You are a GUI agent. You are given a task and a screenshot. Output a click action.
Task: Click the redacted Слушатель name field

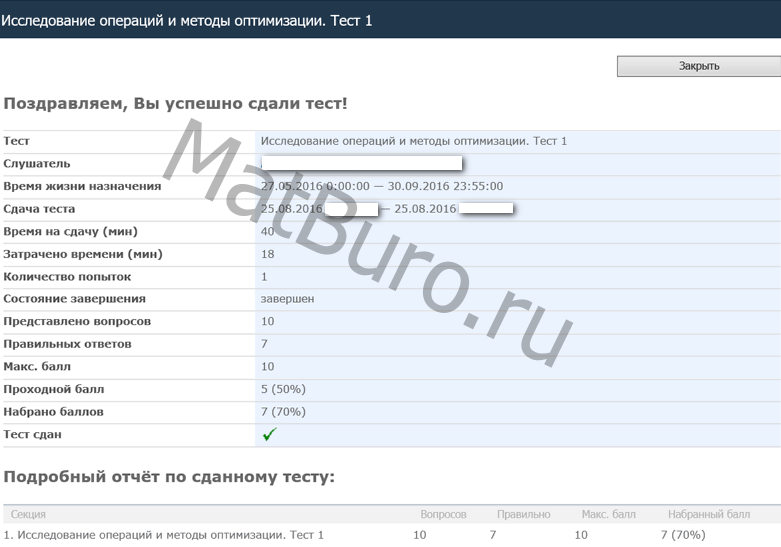tap(361, 163)
